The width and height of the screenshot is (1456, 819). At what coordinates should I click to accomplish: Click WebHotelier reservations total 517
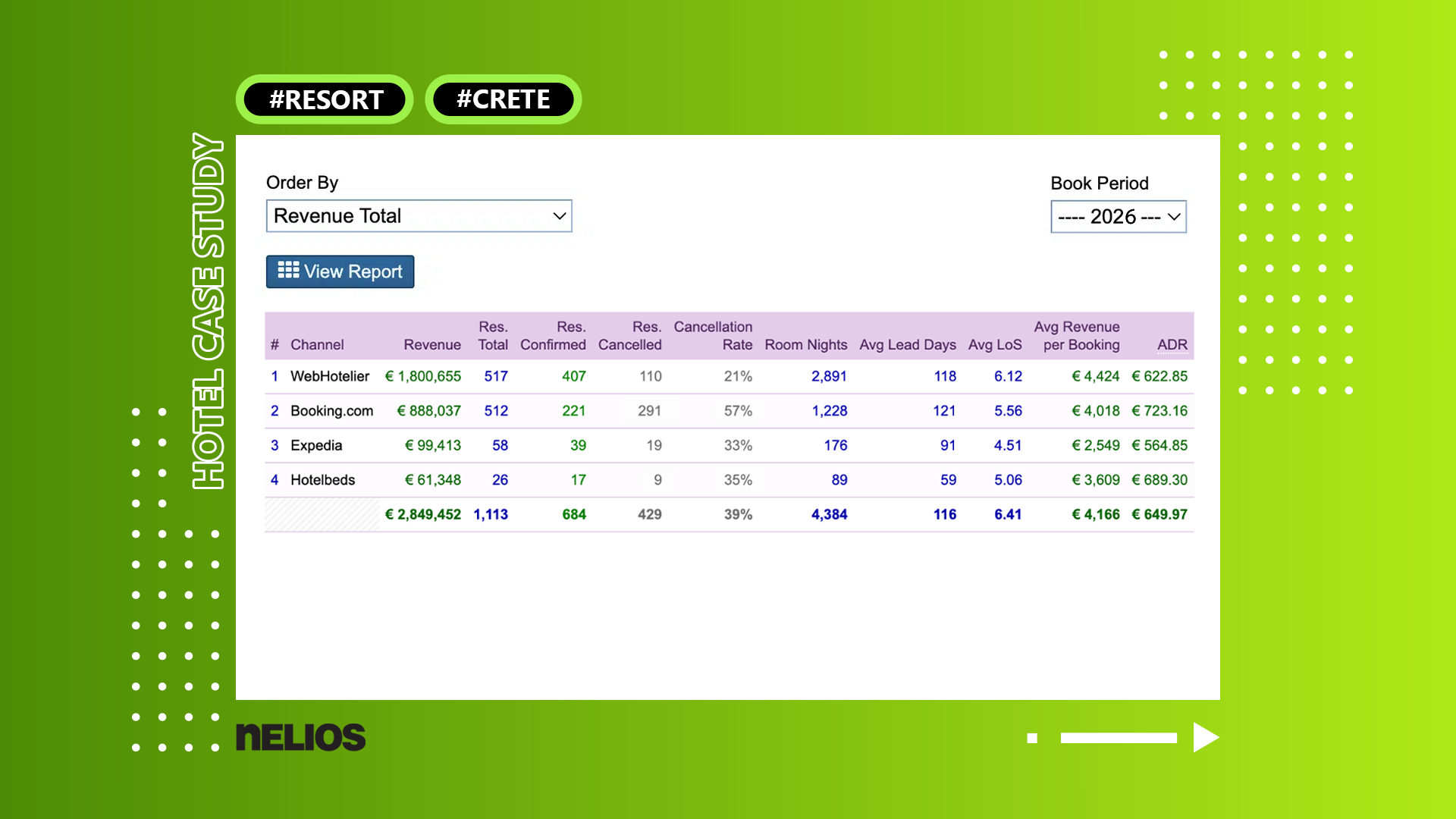coord(496,376)
